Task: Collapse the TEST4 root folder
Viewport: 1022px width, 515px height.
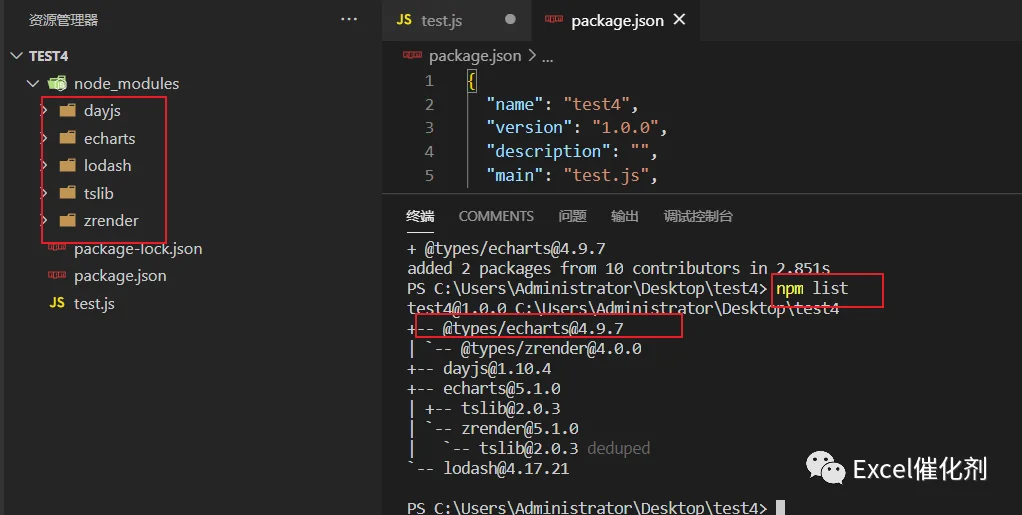Action: point(17,56)
